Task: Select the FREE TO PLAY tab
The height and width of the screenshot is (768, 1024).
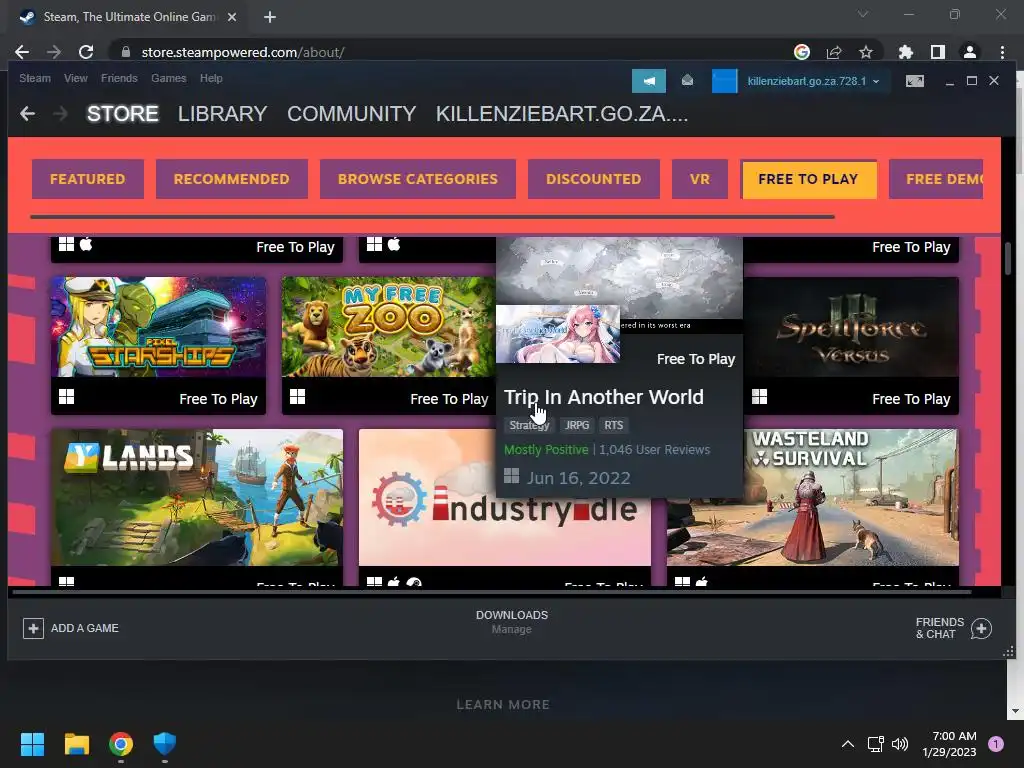Action: pos(808,179)
